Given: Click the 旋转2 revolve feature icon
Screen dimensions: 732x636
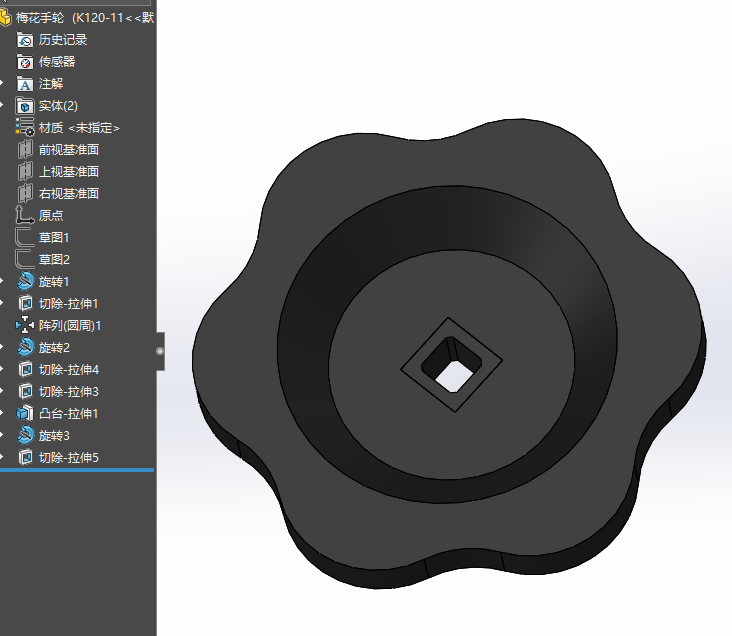Looking at the screenshot, I should (25, 347).
